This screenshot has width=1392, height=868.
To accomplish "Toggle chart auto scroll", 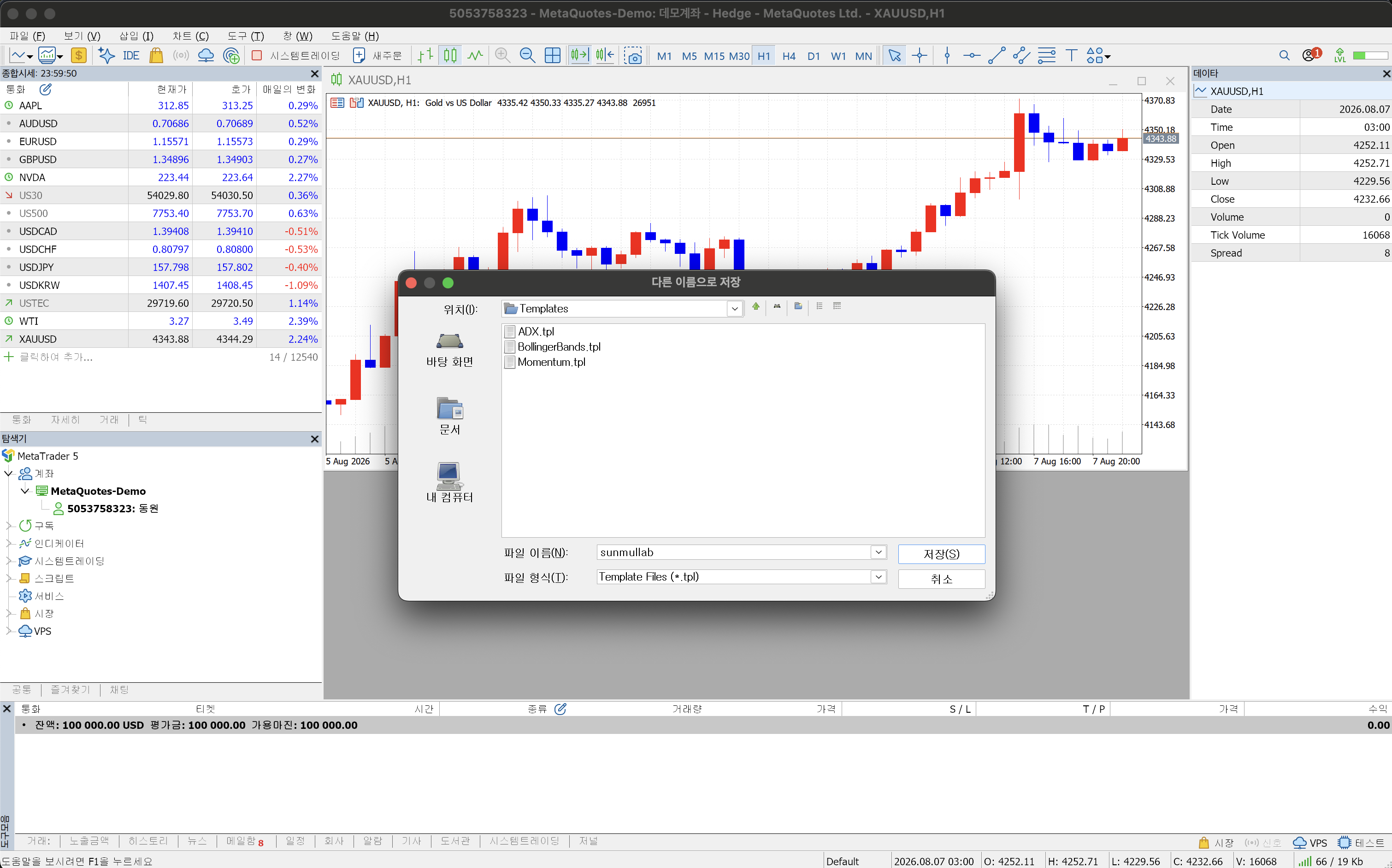I will (x=579, y=56).
